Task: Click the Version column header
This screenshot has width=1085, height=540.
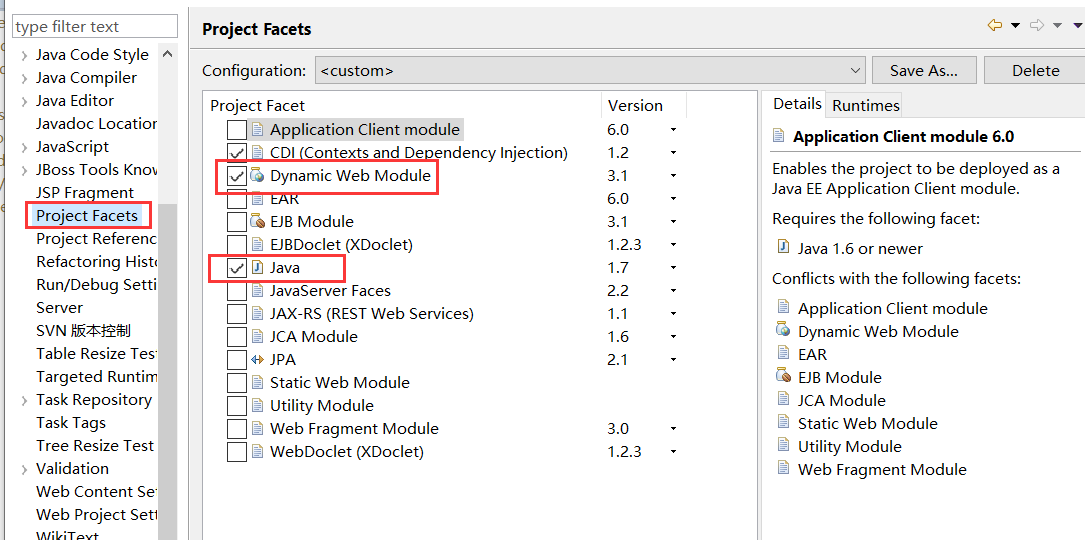Action: (x=644, y=105)
